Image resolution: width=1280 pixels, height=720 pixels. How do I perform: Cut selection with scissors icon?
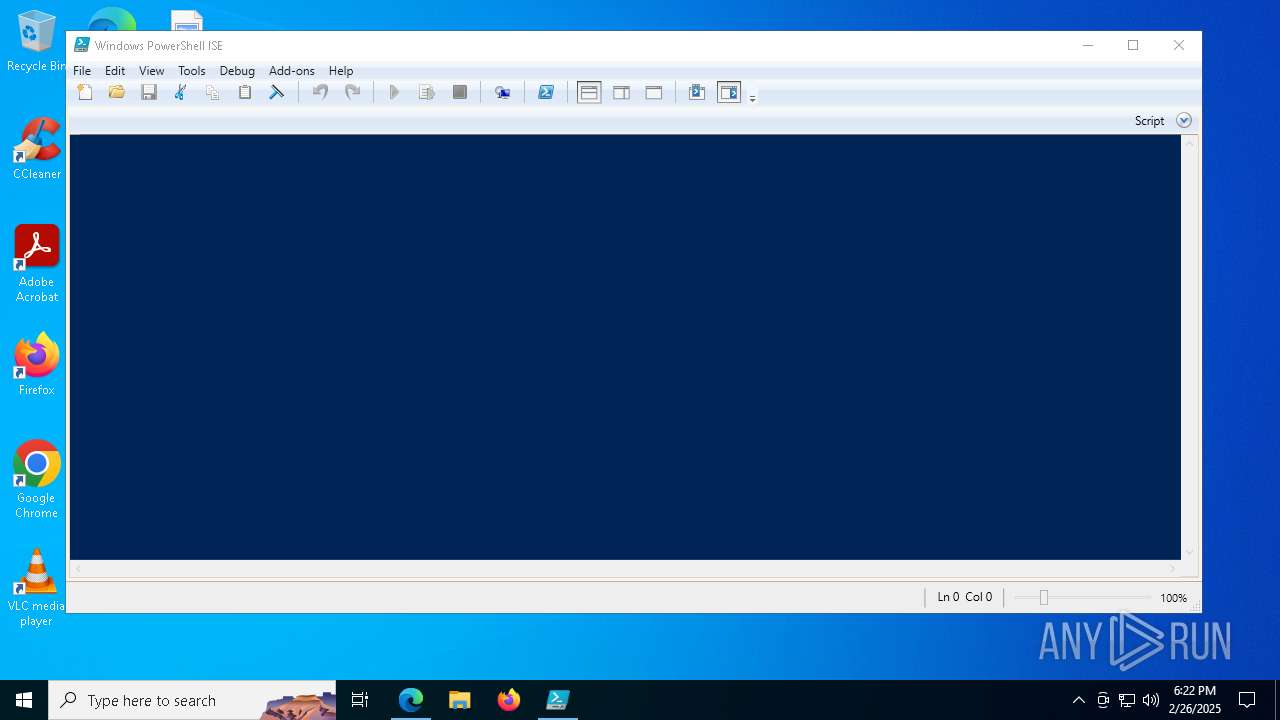coord(181,92)
